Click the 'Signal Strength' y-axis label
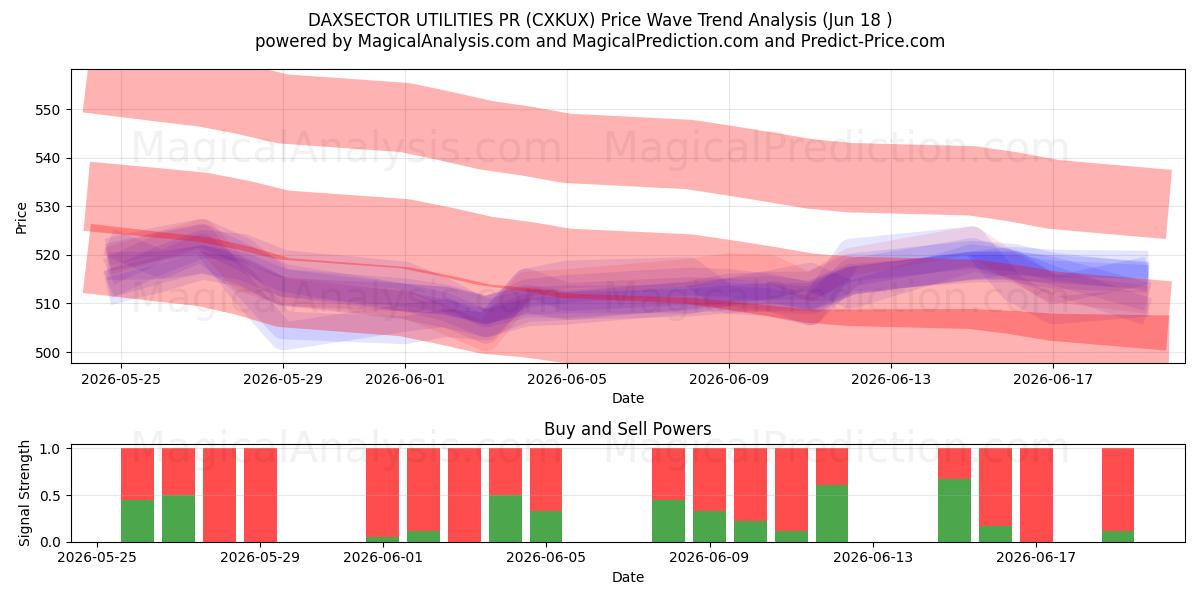 point(26,495)
